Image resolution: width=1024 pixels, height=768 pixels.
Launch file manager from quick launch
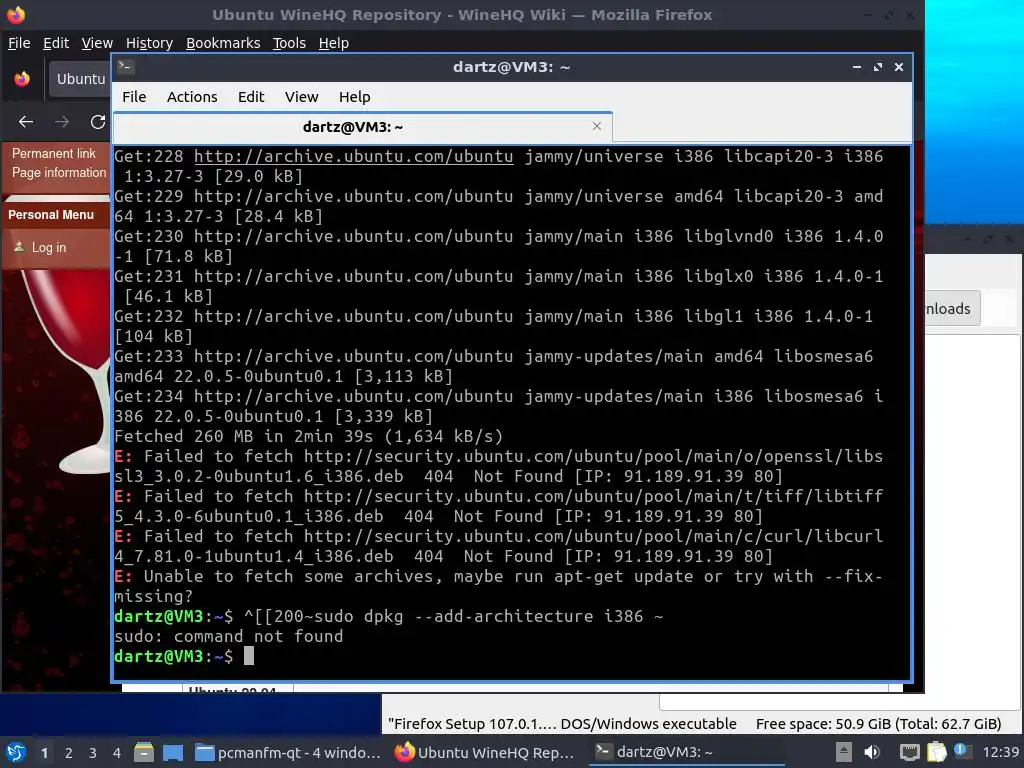[x=144, y=752]
